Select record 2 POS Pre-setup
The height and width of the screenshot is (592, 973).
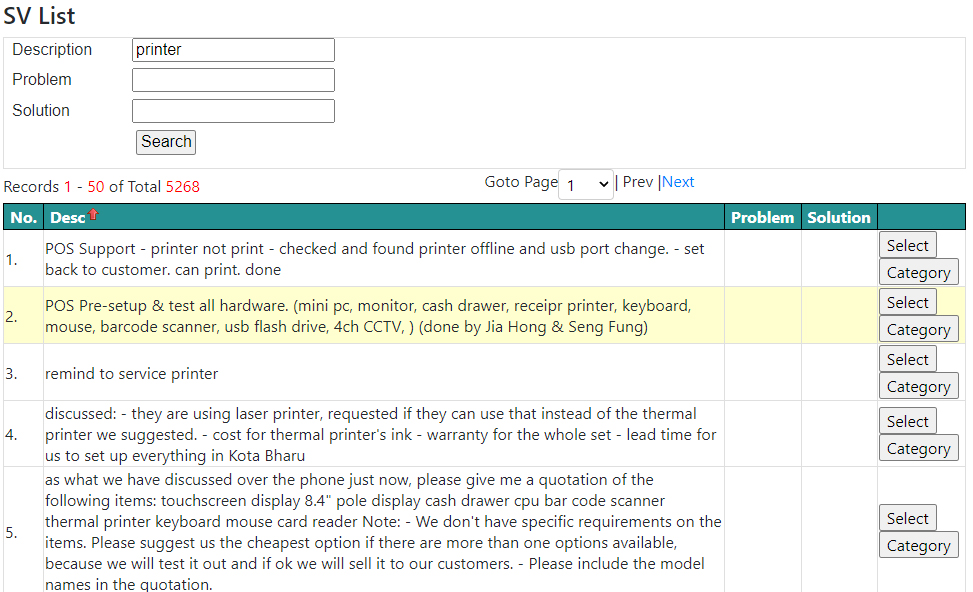click(x=907, y=303)
